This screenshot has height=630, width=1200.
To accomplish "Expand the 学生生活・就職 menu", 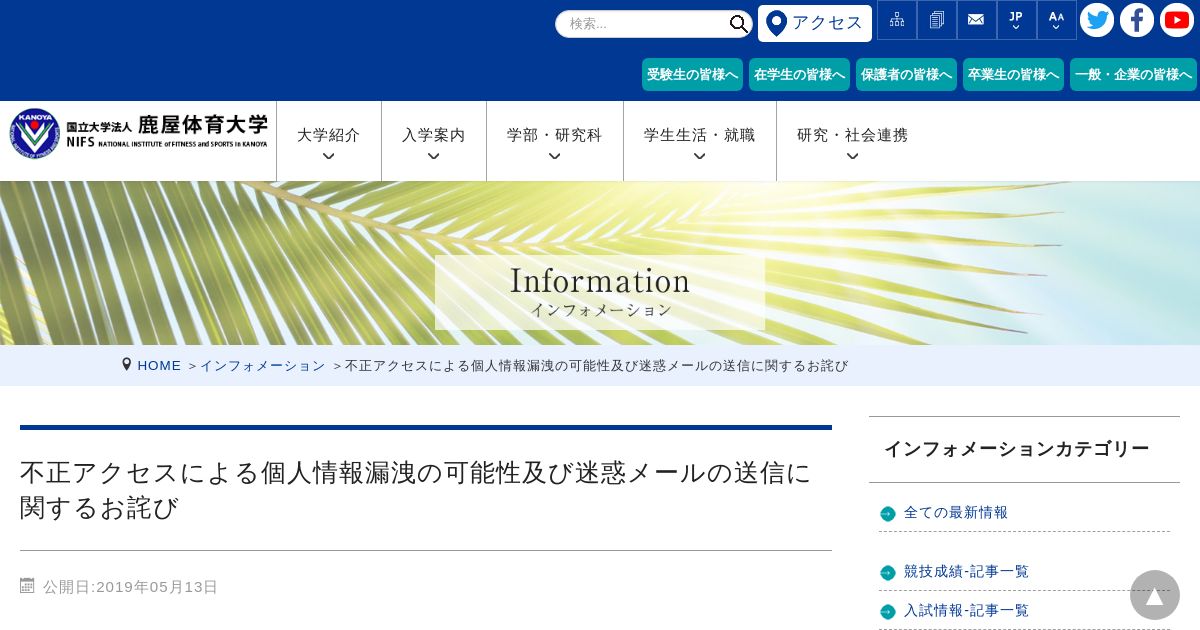I will coord(700,141).
